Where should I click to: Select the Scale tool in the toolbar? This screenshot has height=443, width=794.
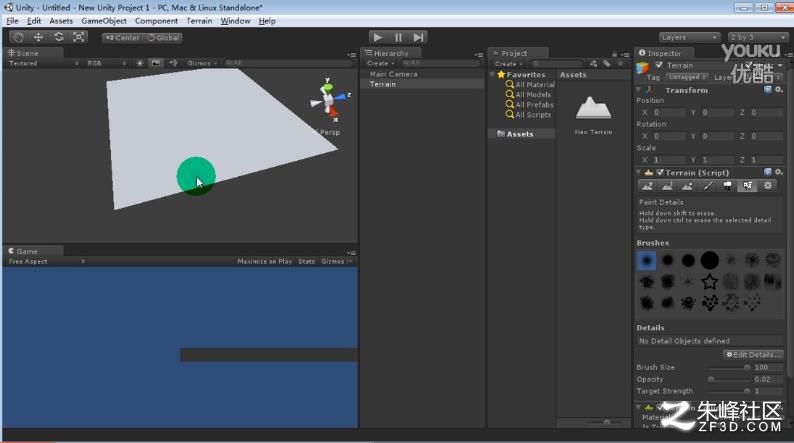[x=78, y=37]
